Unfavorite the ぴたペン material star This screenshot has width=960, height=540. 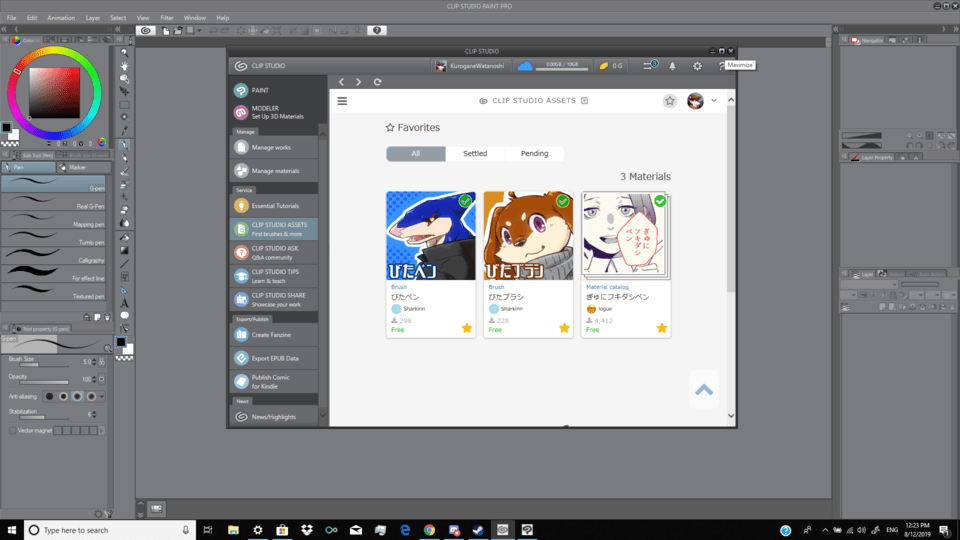(x=467, y=329)
